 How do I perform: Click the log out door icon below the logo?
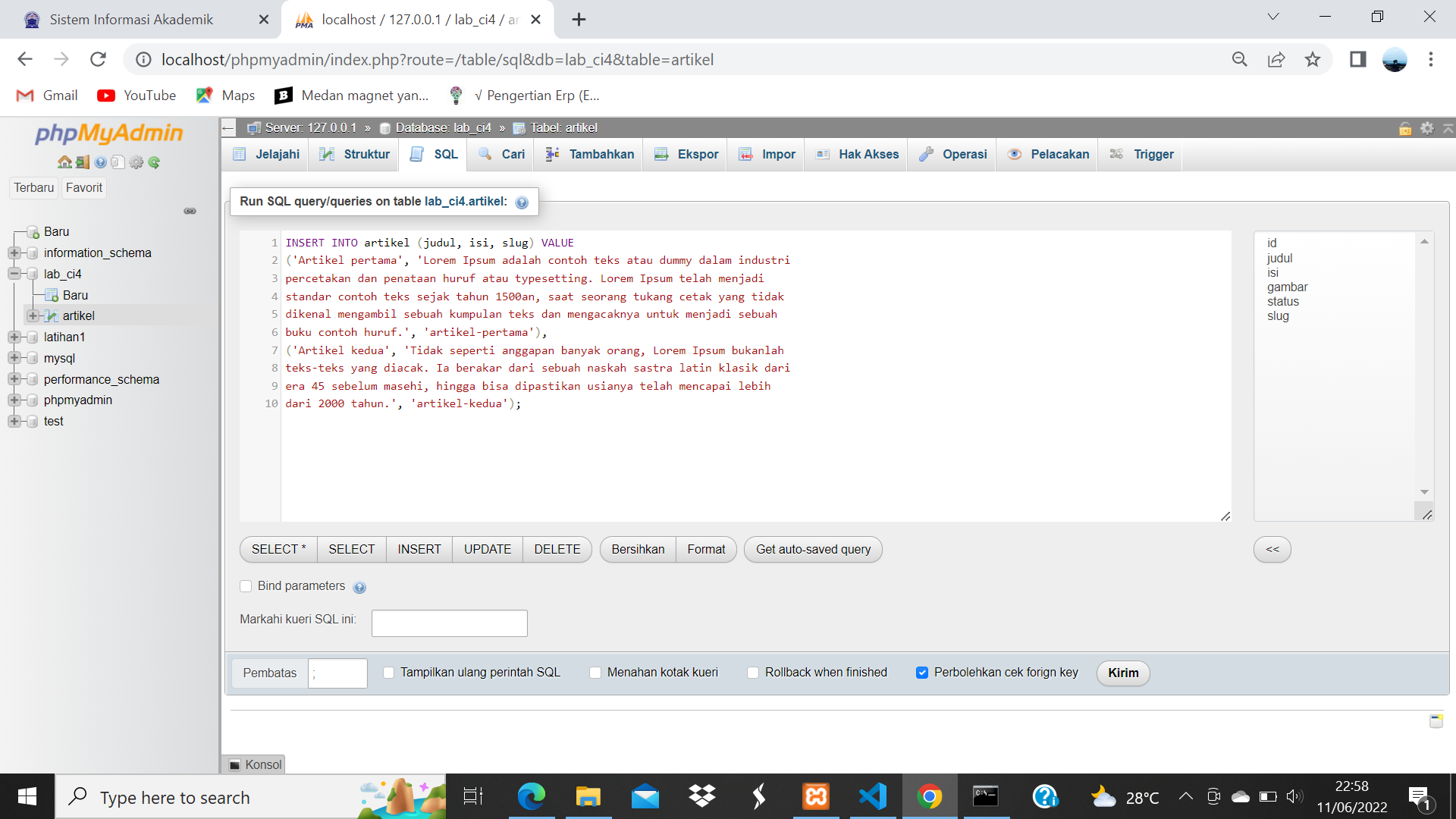[x=81, y=162]
